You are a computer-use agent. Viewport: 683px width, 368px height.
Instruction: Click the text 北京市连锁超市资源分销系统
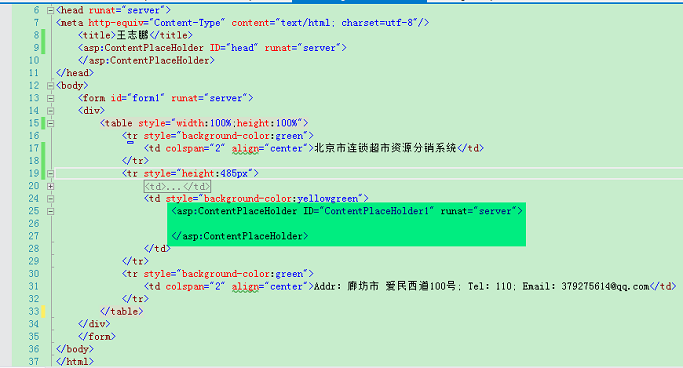tap(385, 148)
